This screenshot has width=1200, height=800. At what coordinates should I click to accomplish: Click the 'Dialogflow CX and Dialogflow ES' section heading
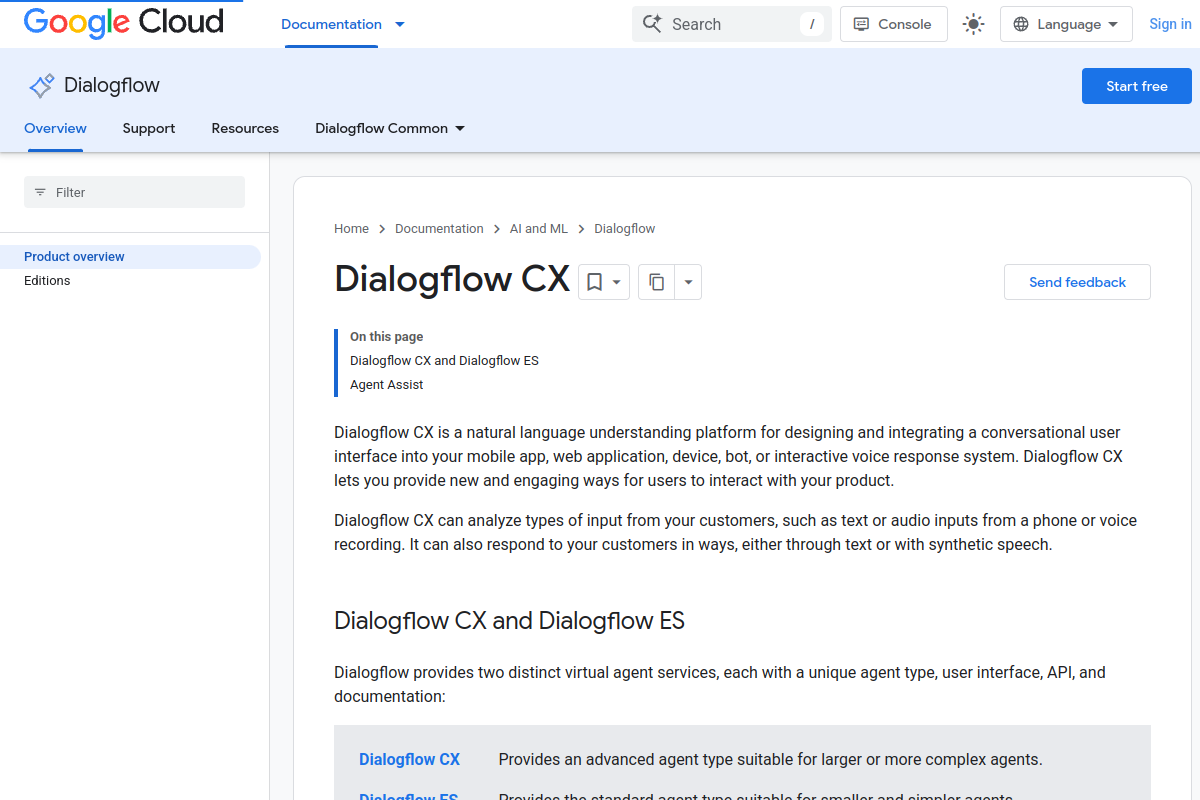(x=509, y=621)
